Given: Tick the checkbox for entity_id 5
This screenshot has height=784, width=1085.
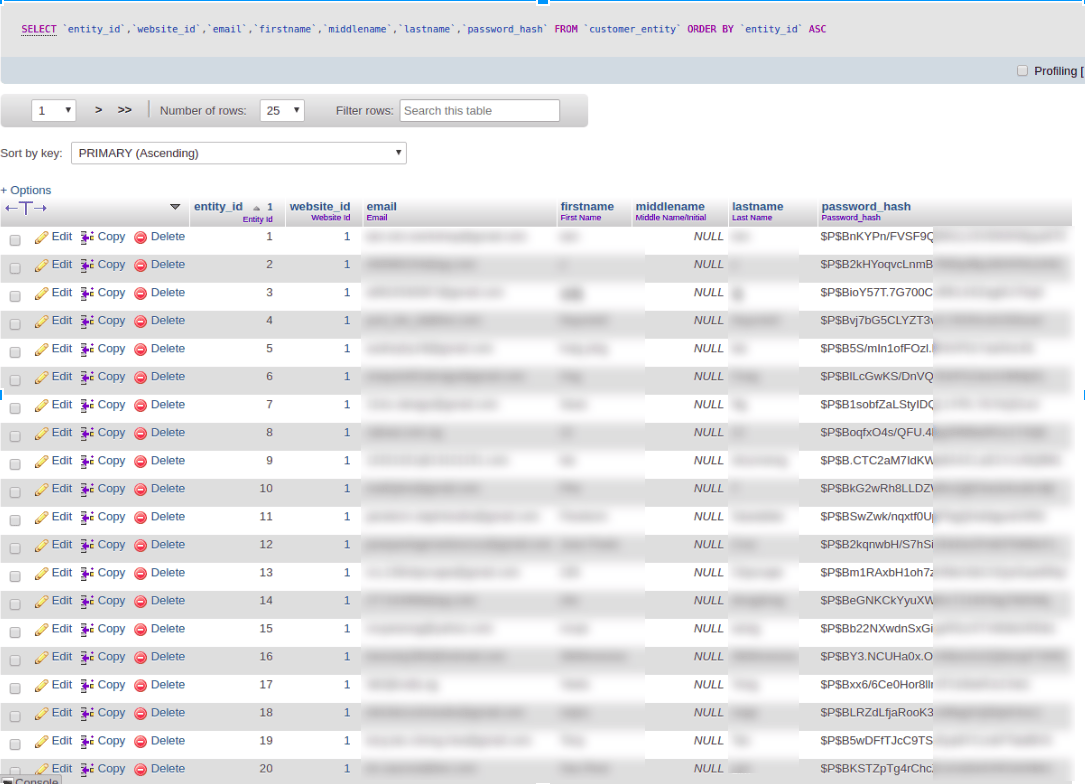Looking at the screenshot, I should point(15,352).
